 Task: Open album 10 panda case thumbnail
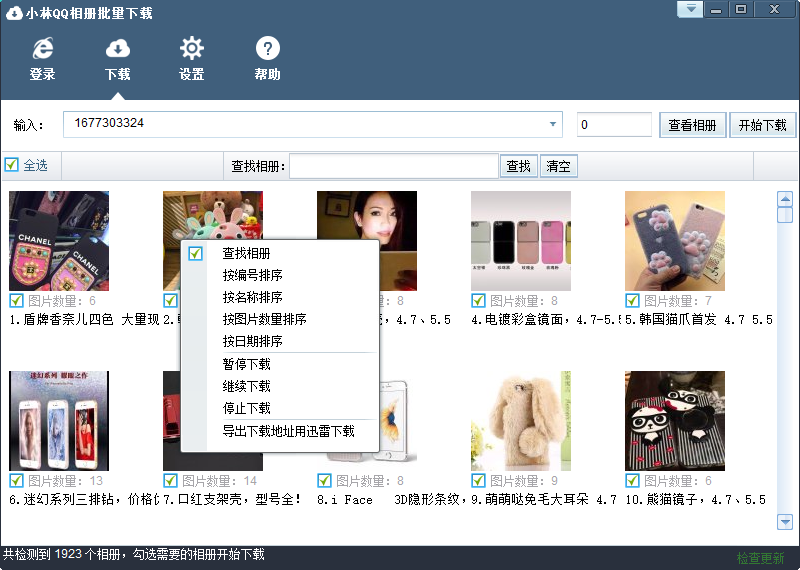click(x=675, y=421)
